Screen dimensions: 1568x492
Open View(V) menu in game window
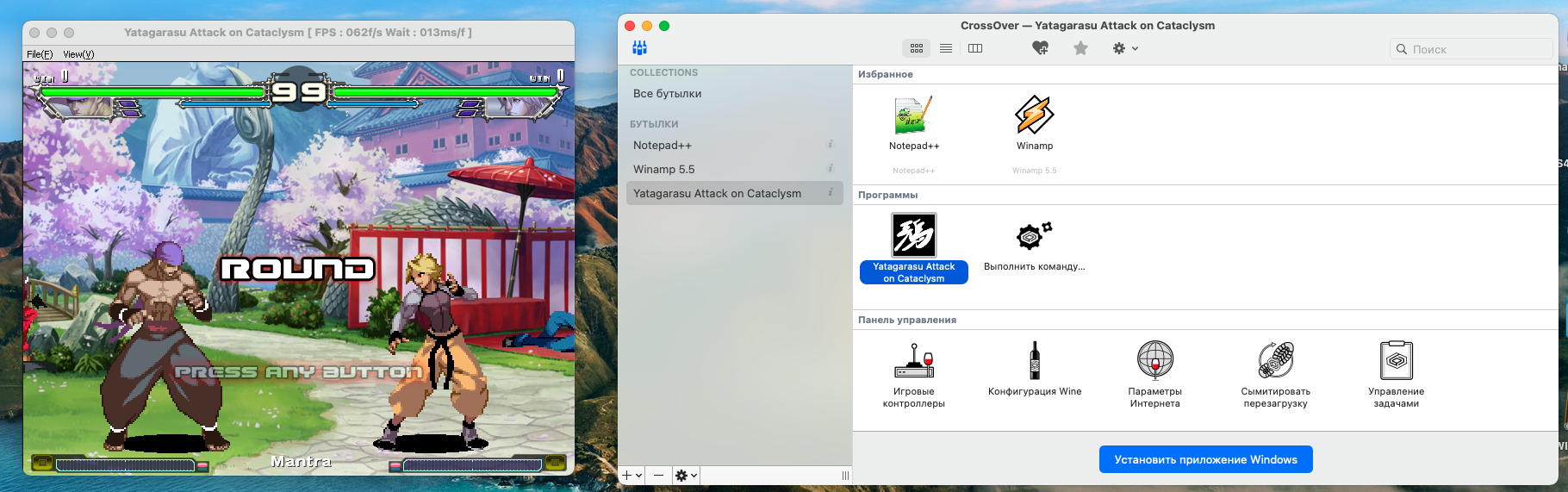pyautogui.click(x=78, y=54)
